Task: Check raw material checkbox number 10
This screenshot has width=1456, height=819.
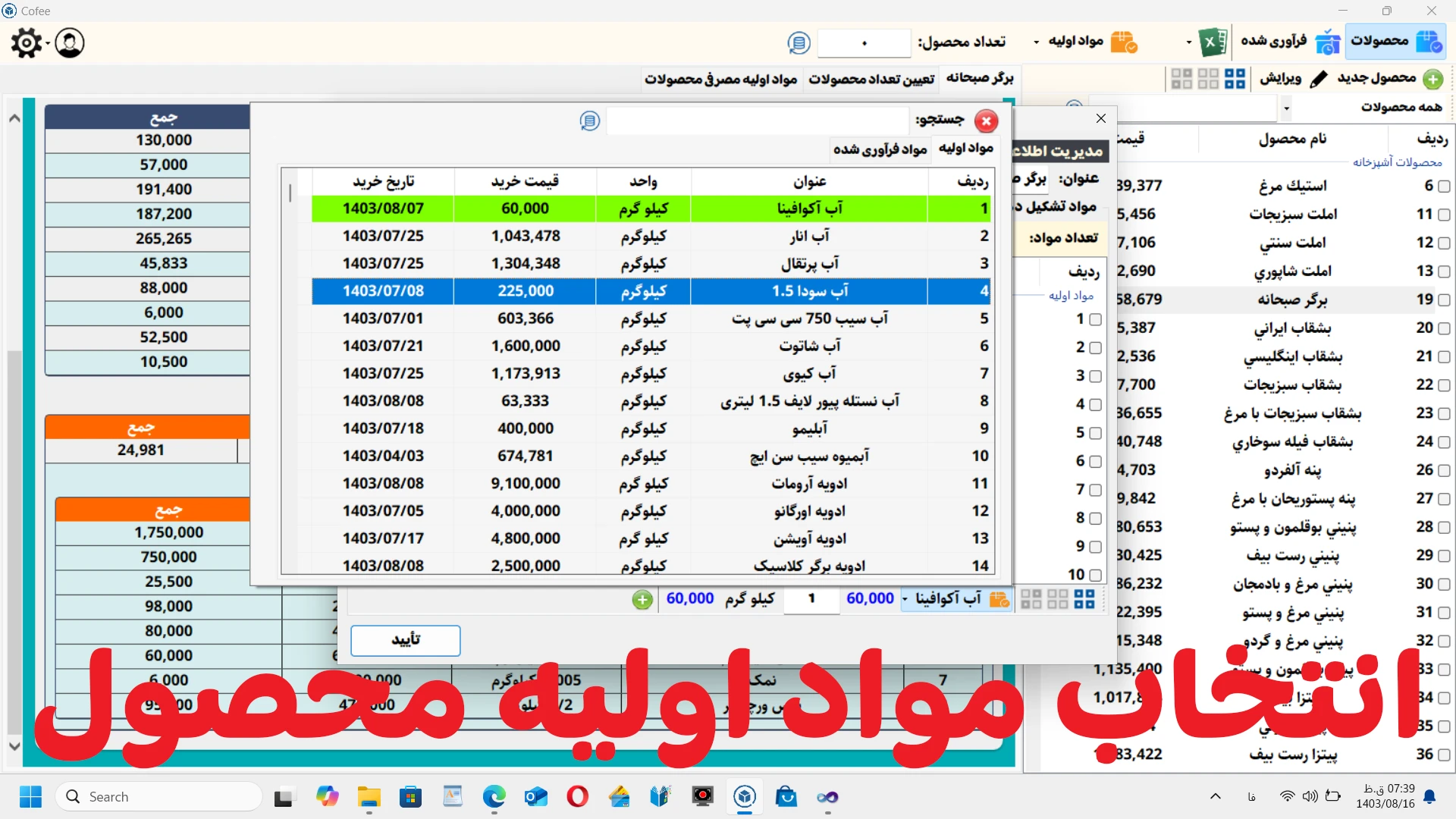Action: click(1095, 576)
